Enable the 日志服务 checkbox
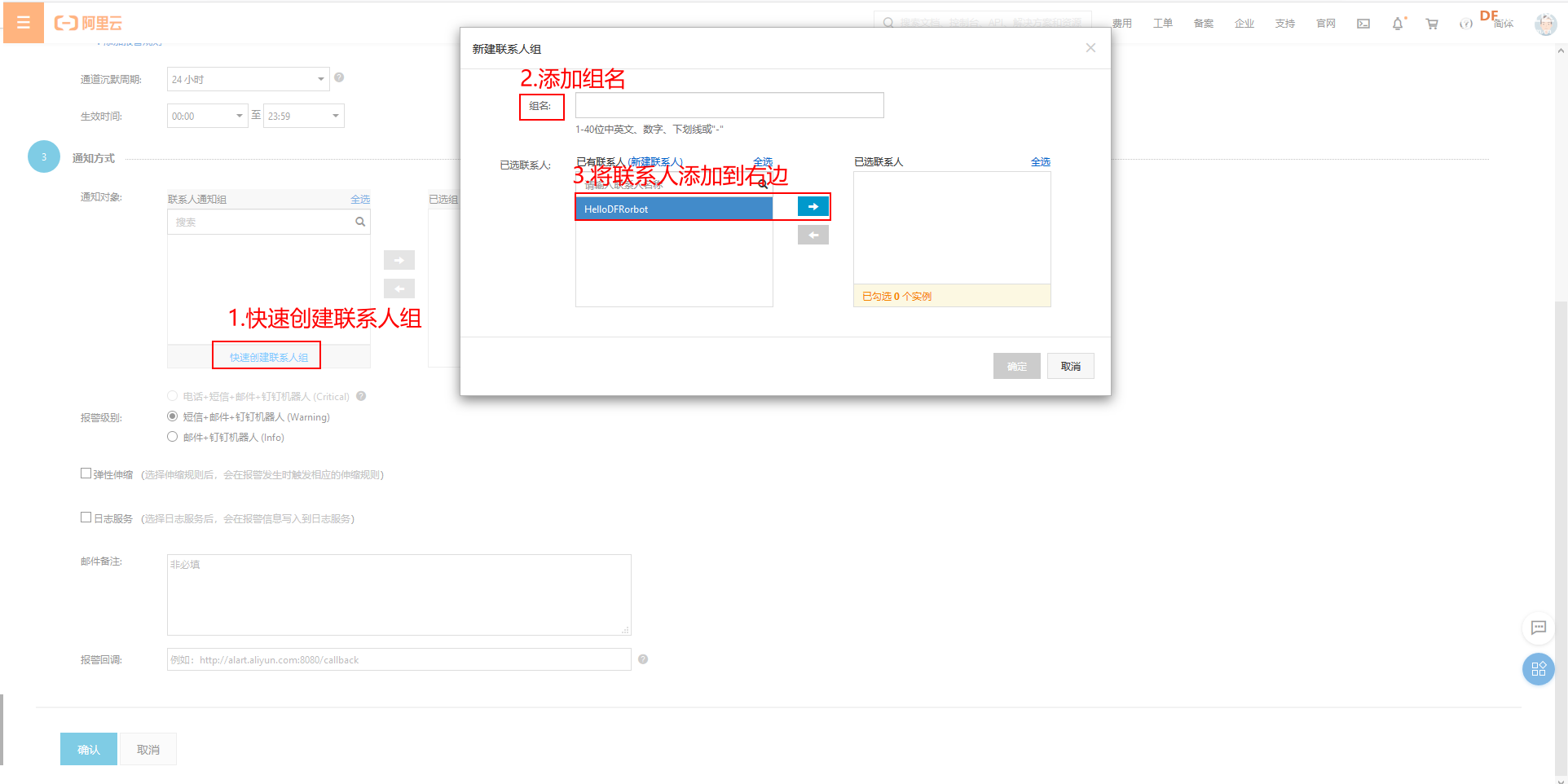1568x784 pixels. (x=86, y=518)
